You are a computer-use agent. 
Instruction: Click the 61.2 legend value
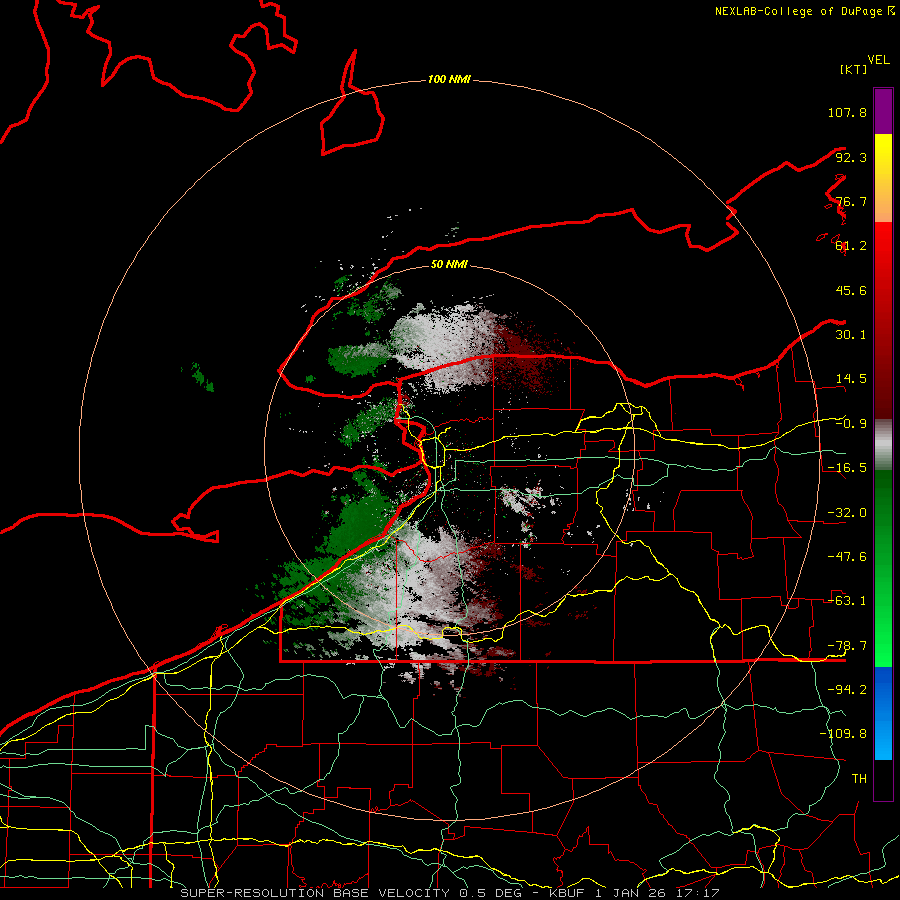pyautogui.click(x=851, y=246)
